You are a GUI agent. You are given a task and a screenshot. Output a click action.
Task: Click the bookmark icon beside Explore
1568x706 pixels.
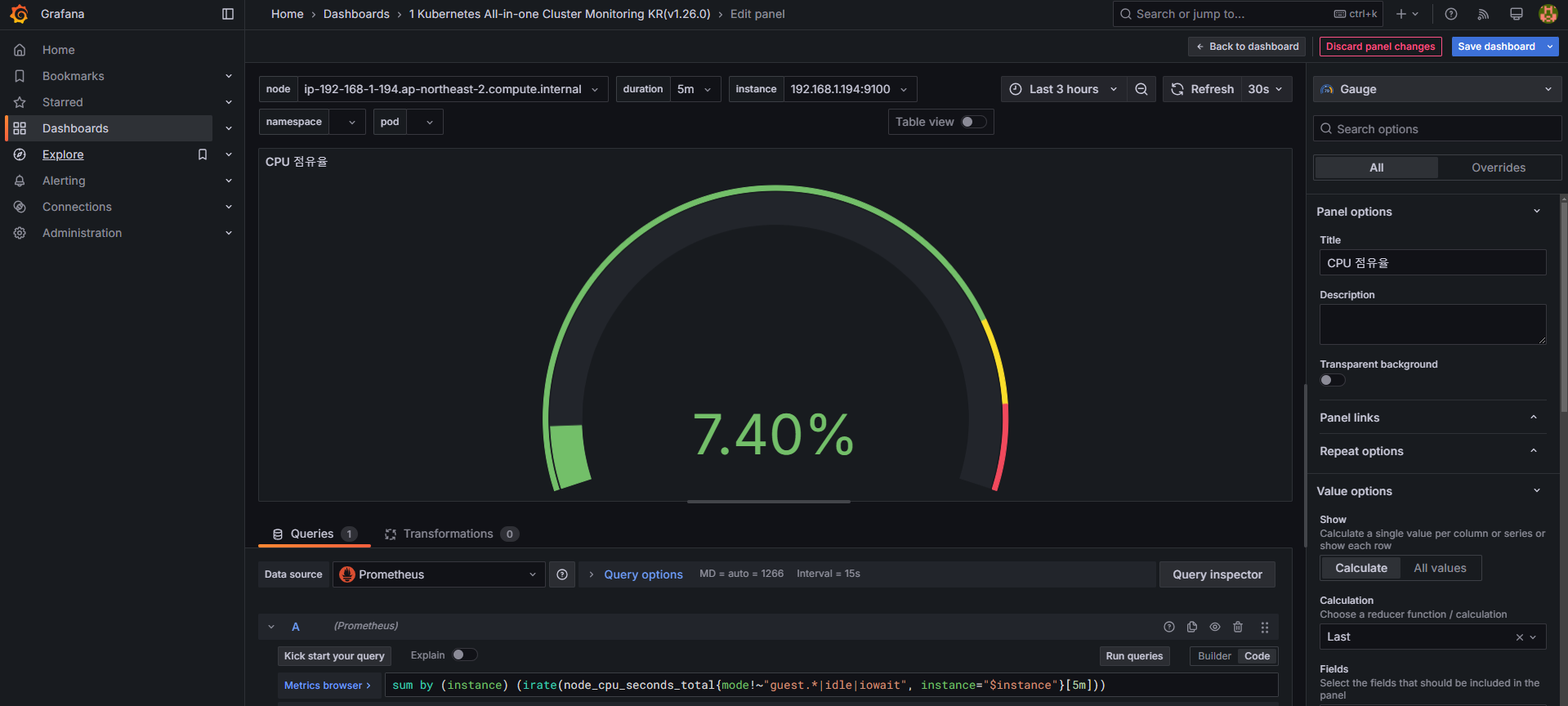(x=203, y=154)
